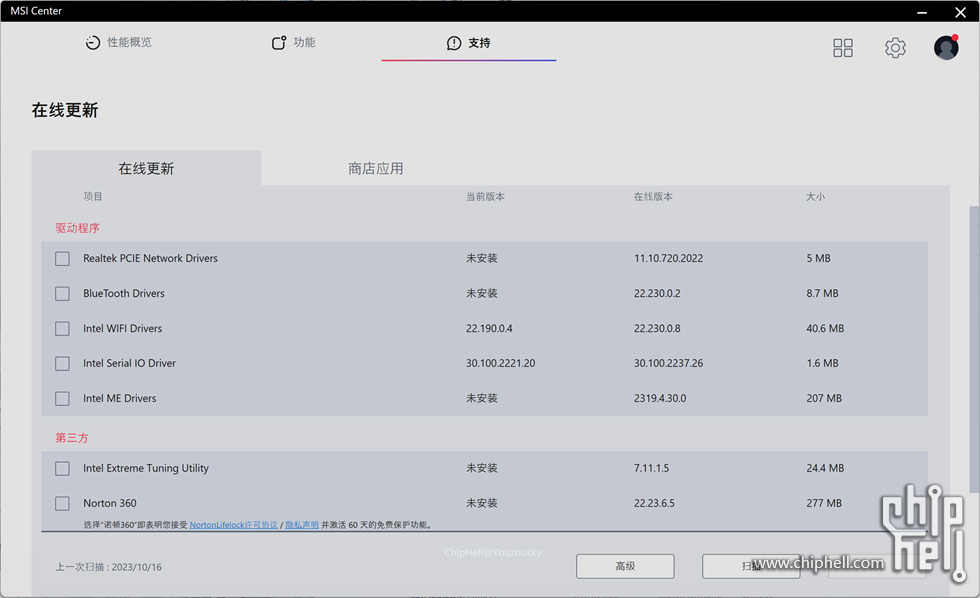Open settings gear icon

895,47
